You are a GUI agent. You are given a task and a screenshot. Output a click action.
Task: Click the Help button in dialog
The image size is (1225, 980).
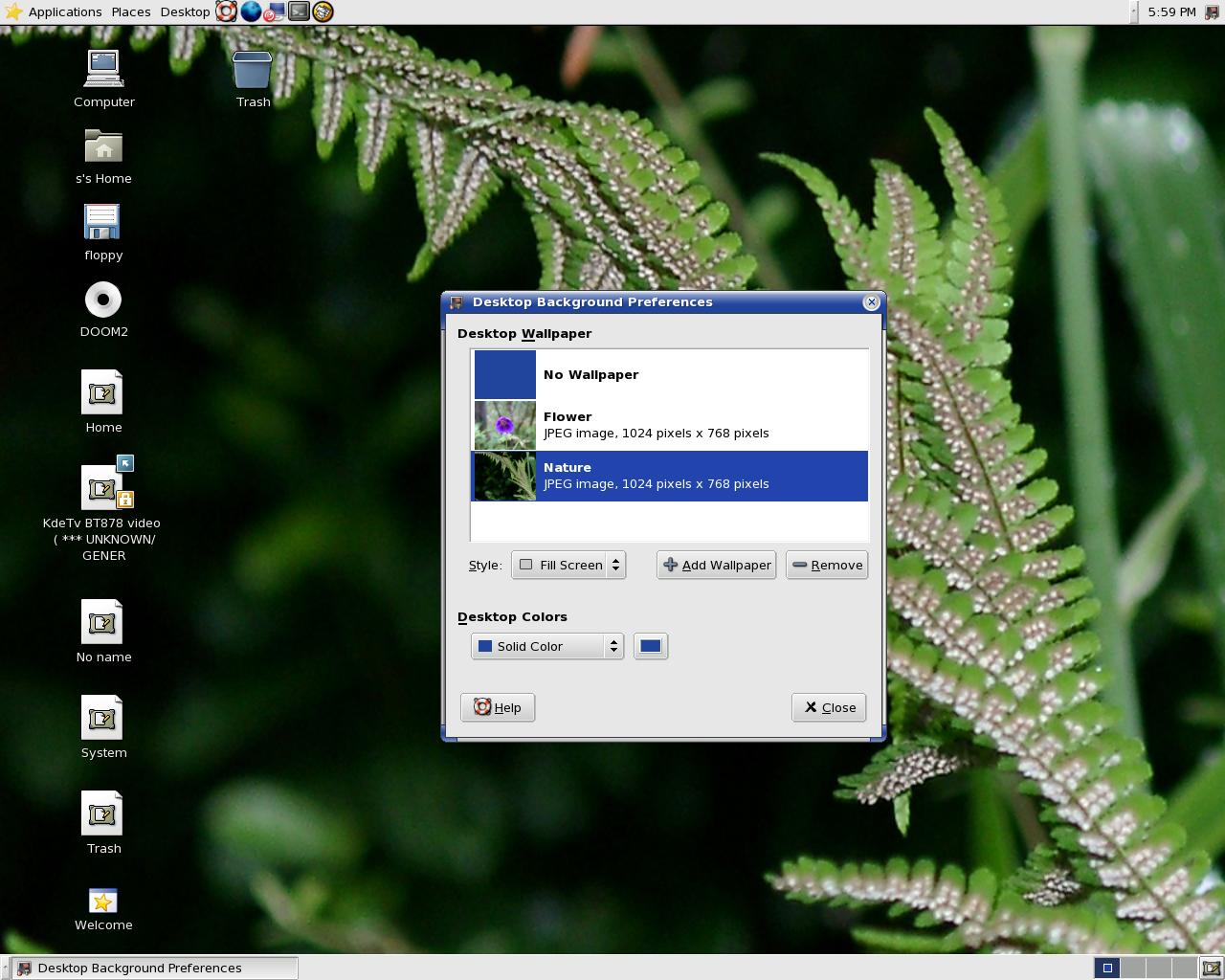click(x=498, y=707)
